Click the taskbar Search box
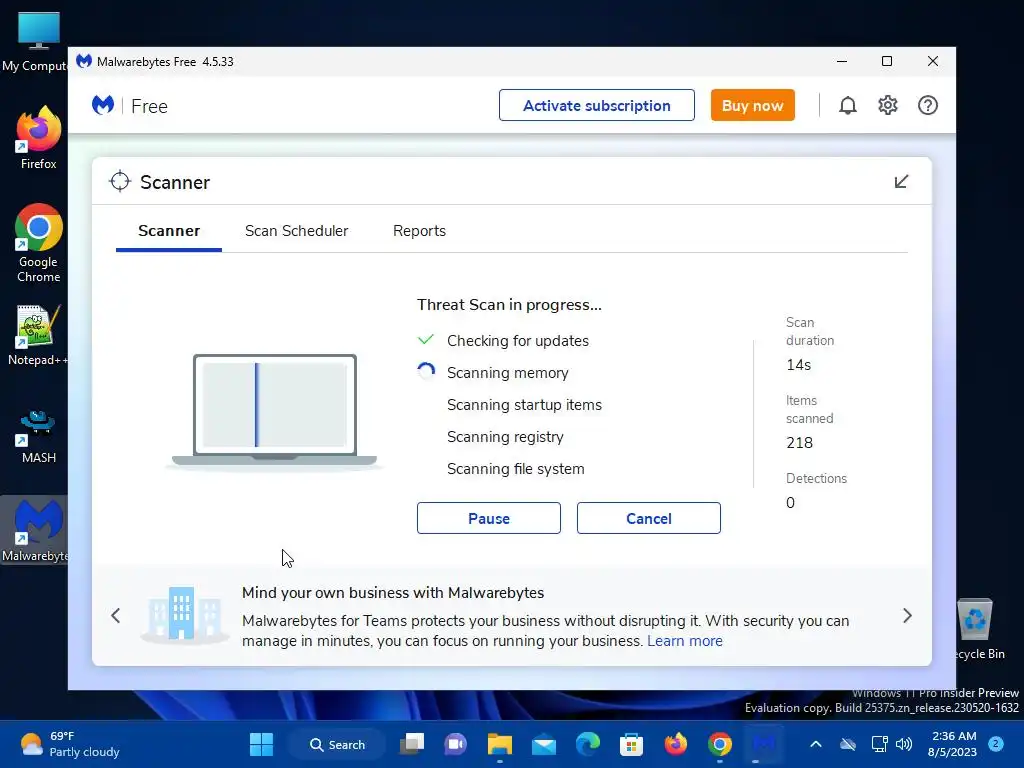This screenshot has width=1024, height=768. [x=338, y=744]
